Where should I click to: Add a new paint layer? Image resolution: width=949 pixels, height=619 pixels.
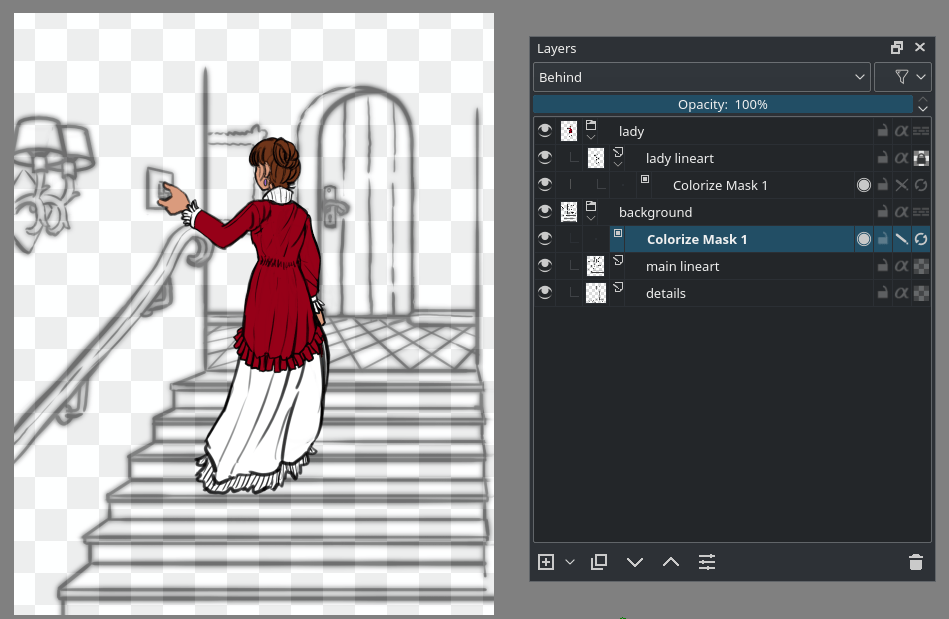545,562
